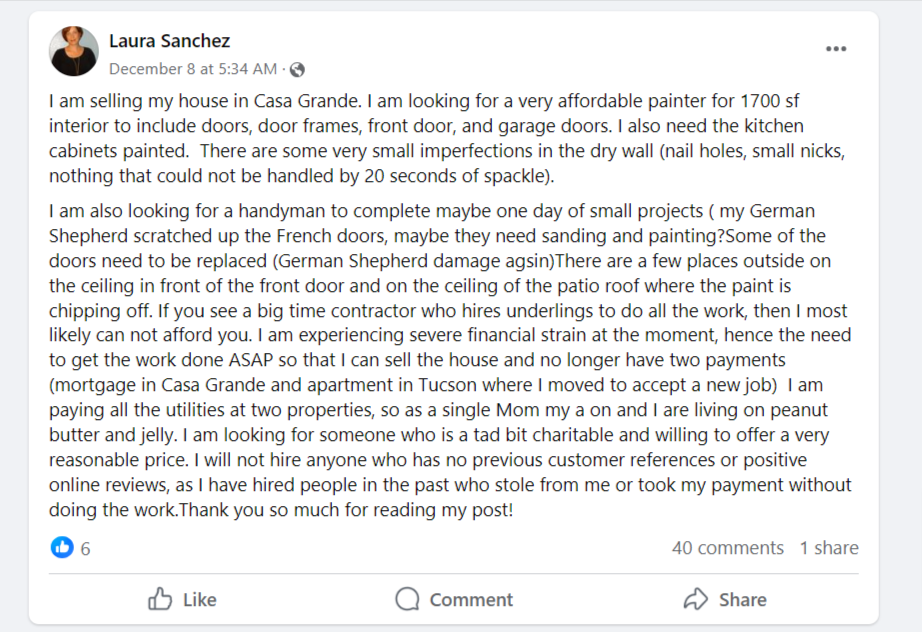Click the Comment speech-bubble icon
This screenshot has height=632, width=922.
407,599
